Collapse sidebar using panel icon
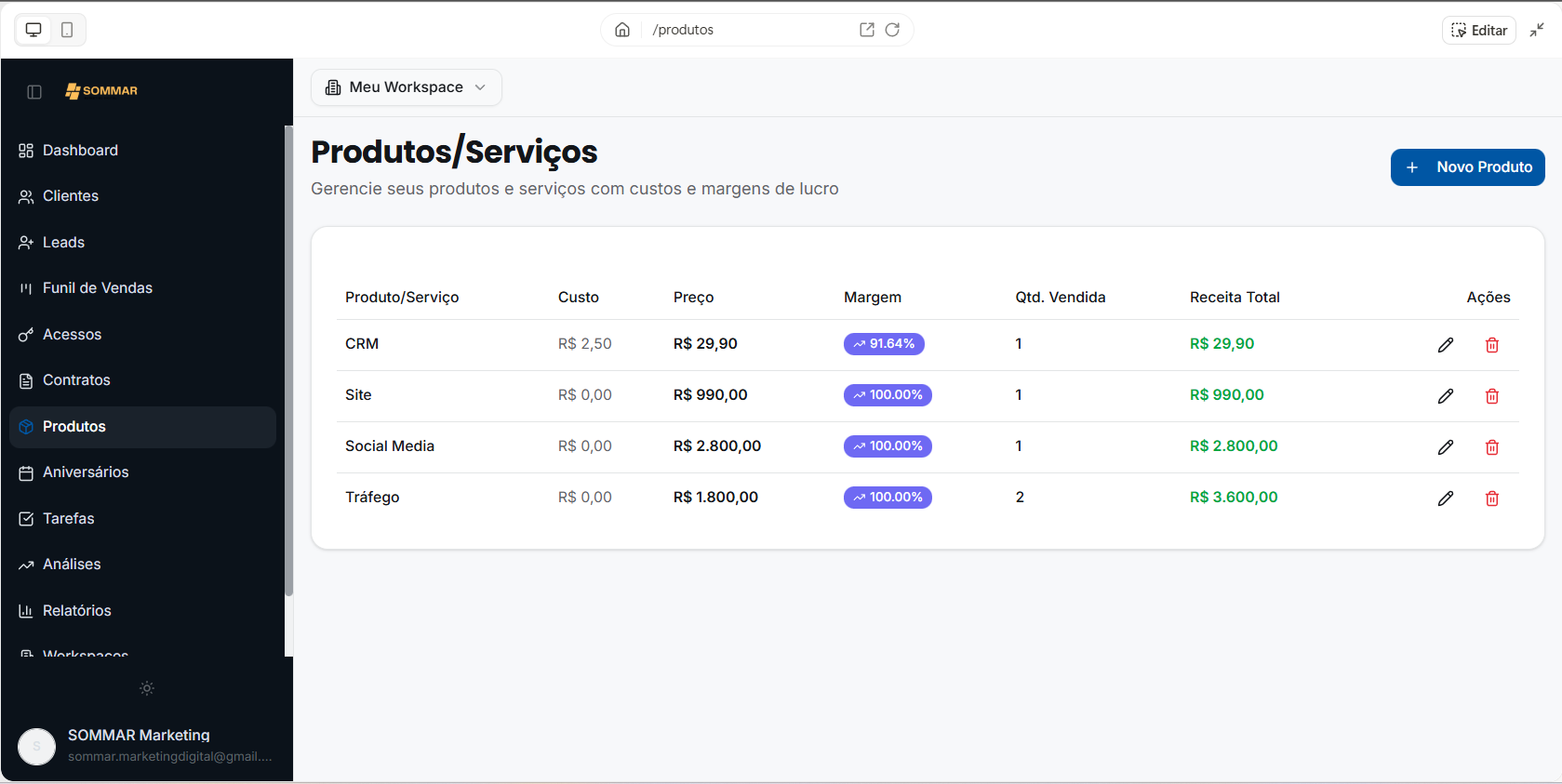Image resolution: width=1562 pixels, height=784 pixels. coord(34,91)
